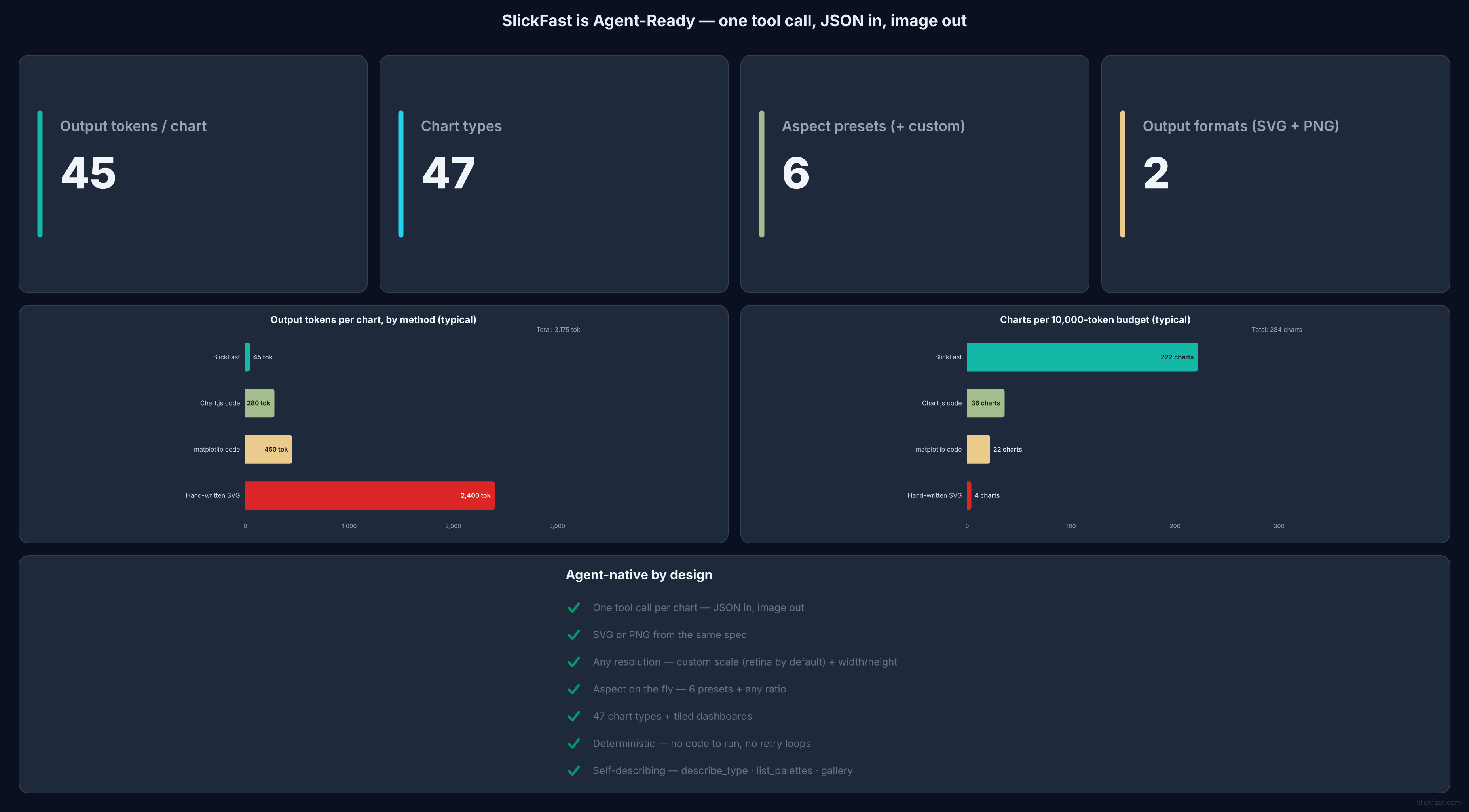Click the red Hand-written SVG 4 charts bar
This screenshot has height=812, width=1469.
point(969,495)
